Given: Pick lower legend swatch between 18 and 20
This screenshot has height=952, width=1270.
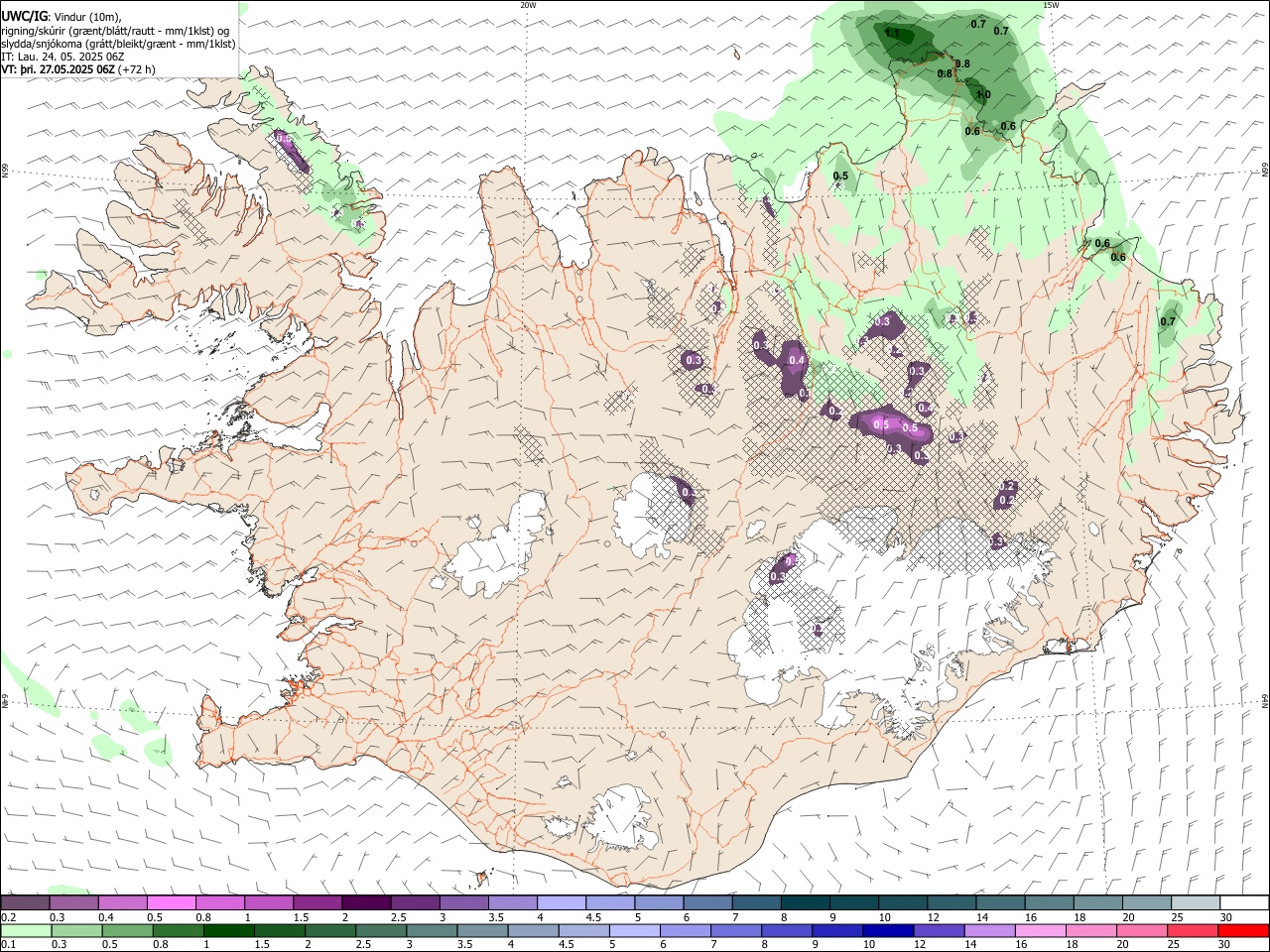Looking at the screenshot, I should coord(1089,931).
